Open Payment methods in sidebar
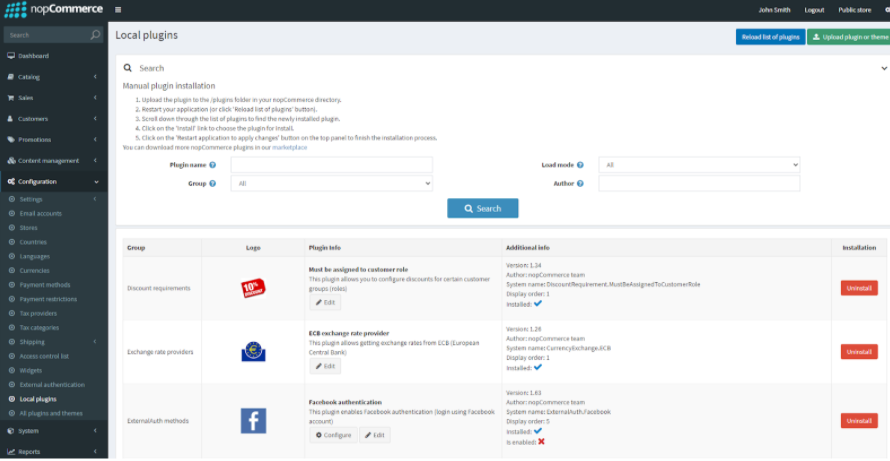This screenshot has width=890, height=461. 44,285
